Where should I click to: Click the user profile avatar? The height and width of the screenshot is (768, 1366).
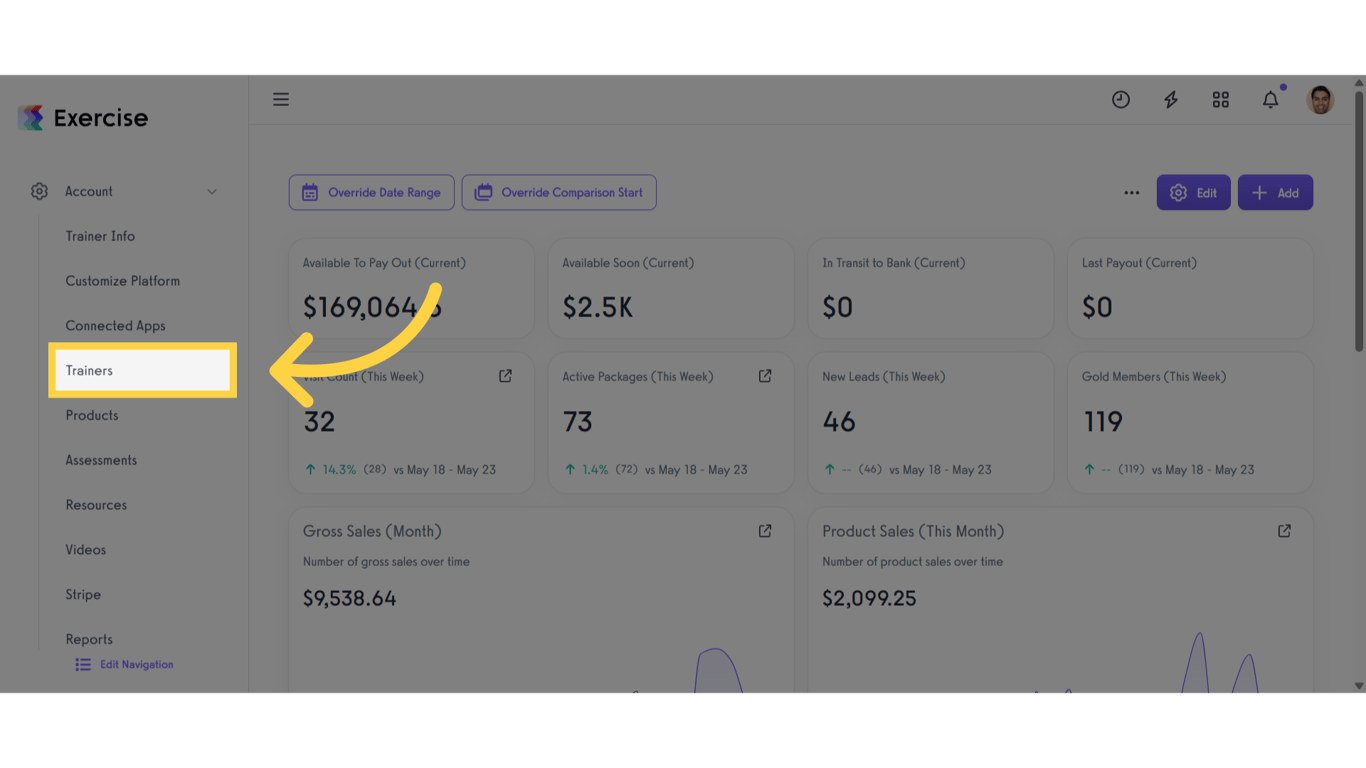(x=1320, y=99)
